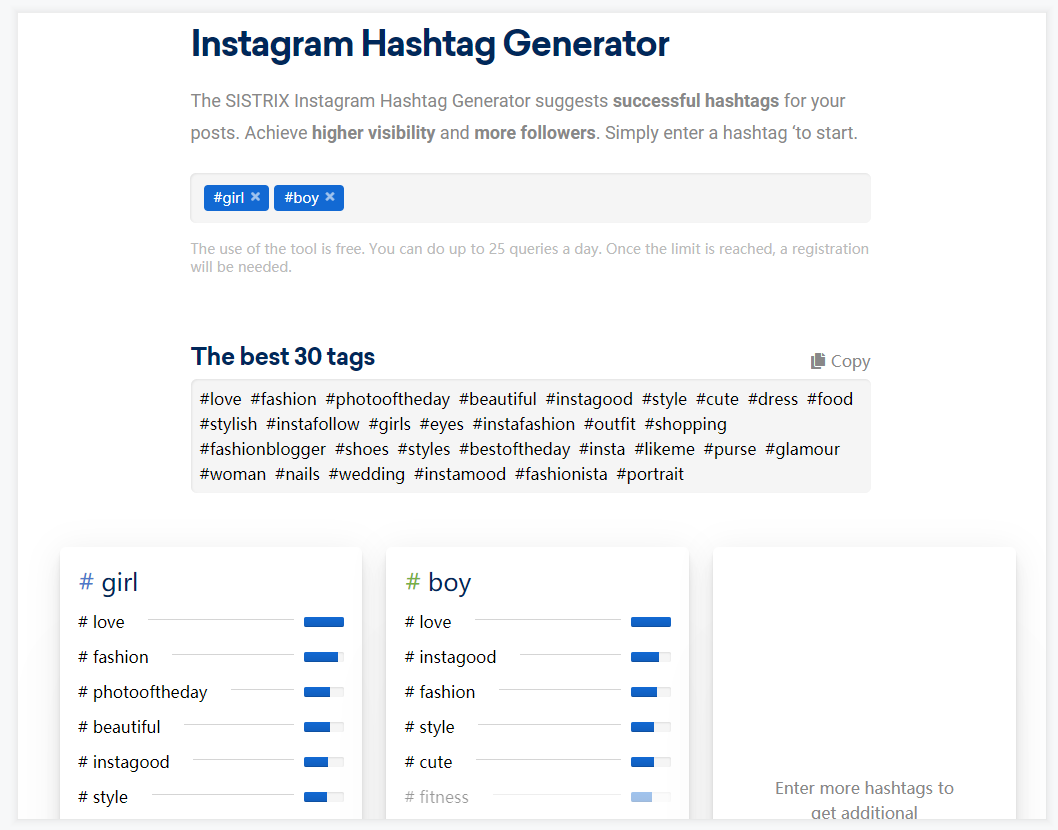Click the popularity bar next to boy's instagood
The width and height of the screenshot is (1058, 830).
[x=650, y=657]
